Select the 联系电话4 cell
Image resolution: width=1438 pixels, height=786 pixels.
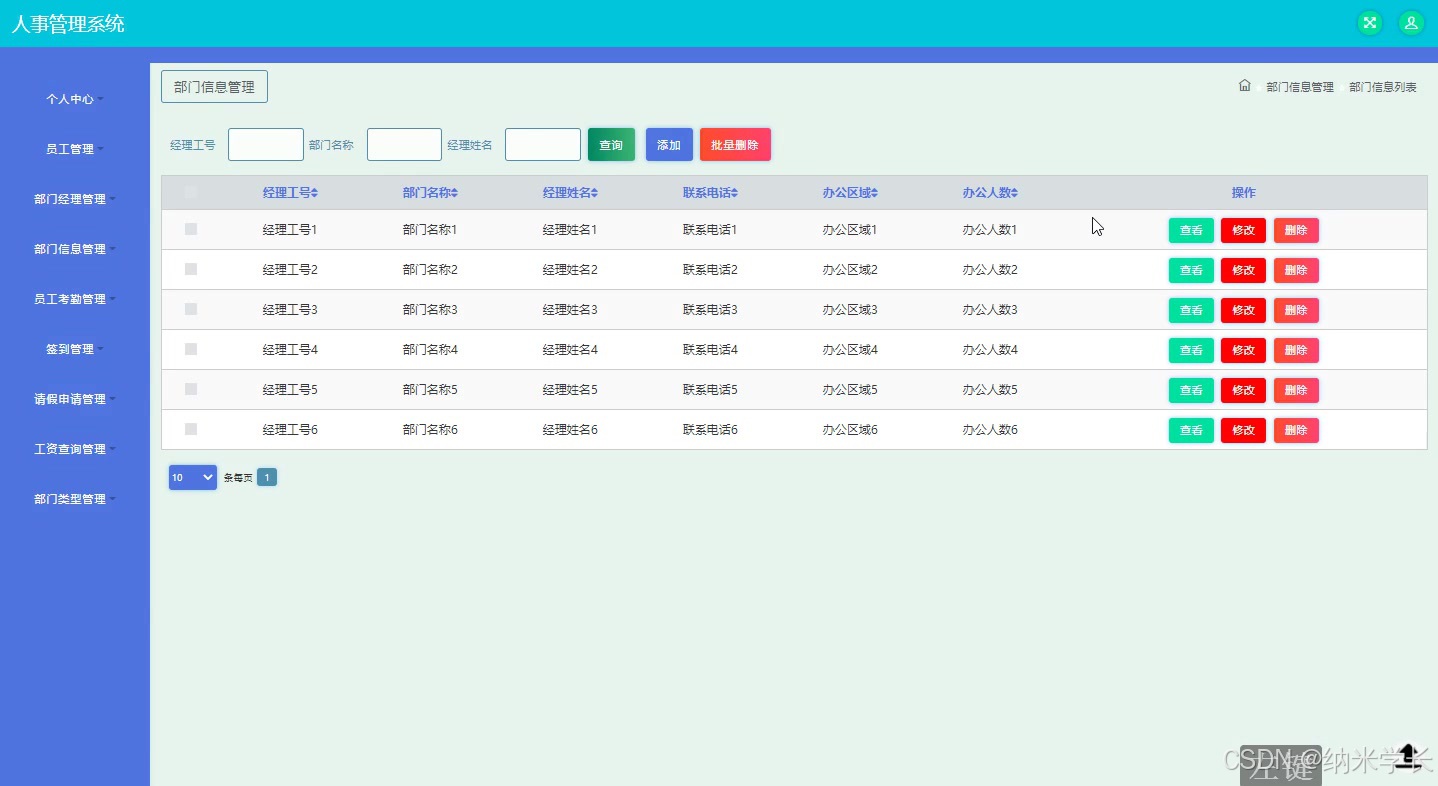coord(710,349)
